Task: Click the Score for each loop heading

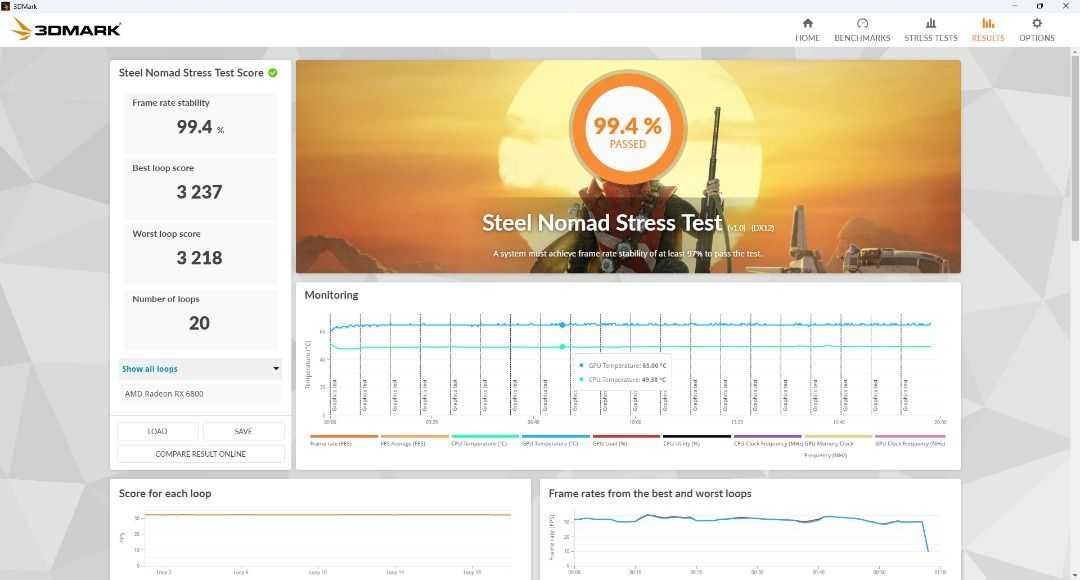Action: tap(165, 493)
